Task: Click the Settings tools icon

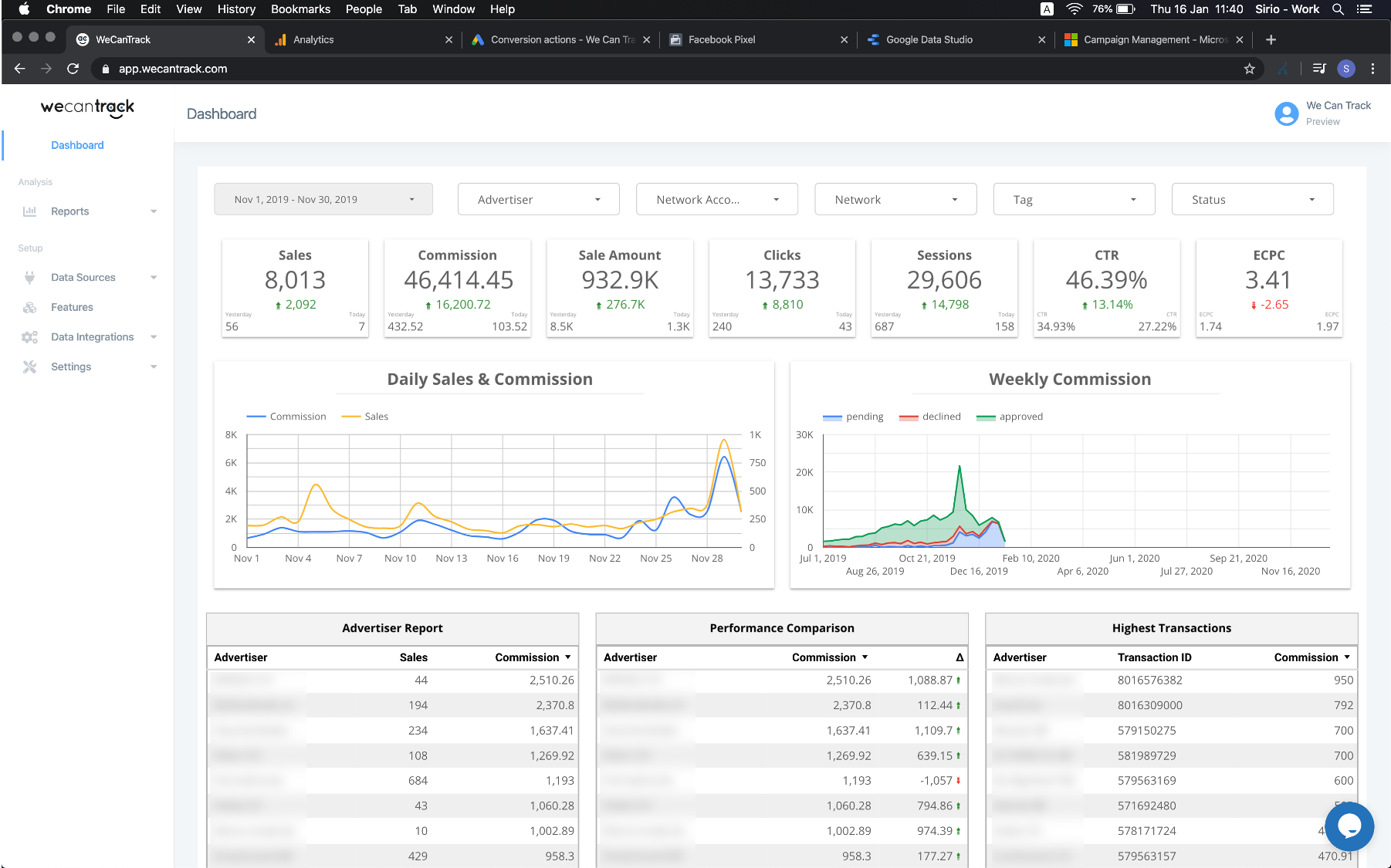Action: [x=30, y=367]
